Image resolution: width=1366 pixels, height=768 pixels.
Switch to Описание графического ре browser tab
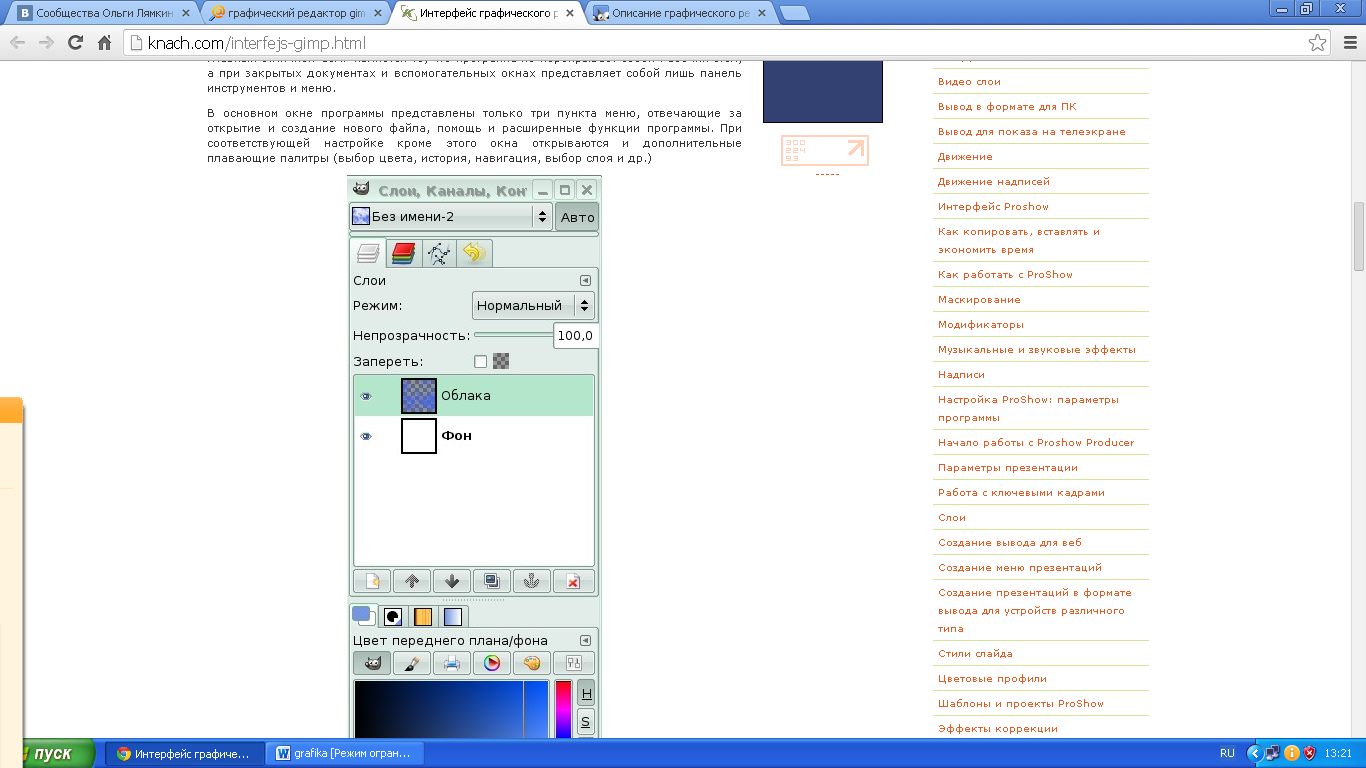pyautogui.click(x=680, y=13)
